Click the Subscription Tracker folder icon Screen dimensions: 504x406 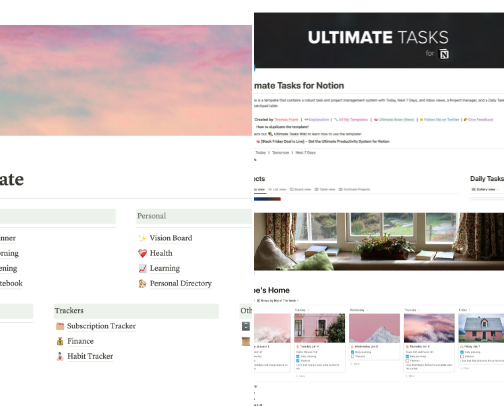tap(60, 326)
